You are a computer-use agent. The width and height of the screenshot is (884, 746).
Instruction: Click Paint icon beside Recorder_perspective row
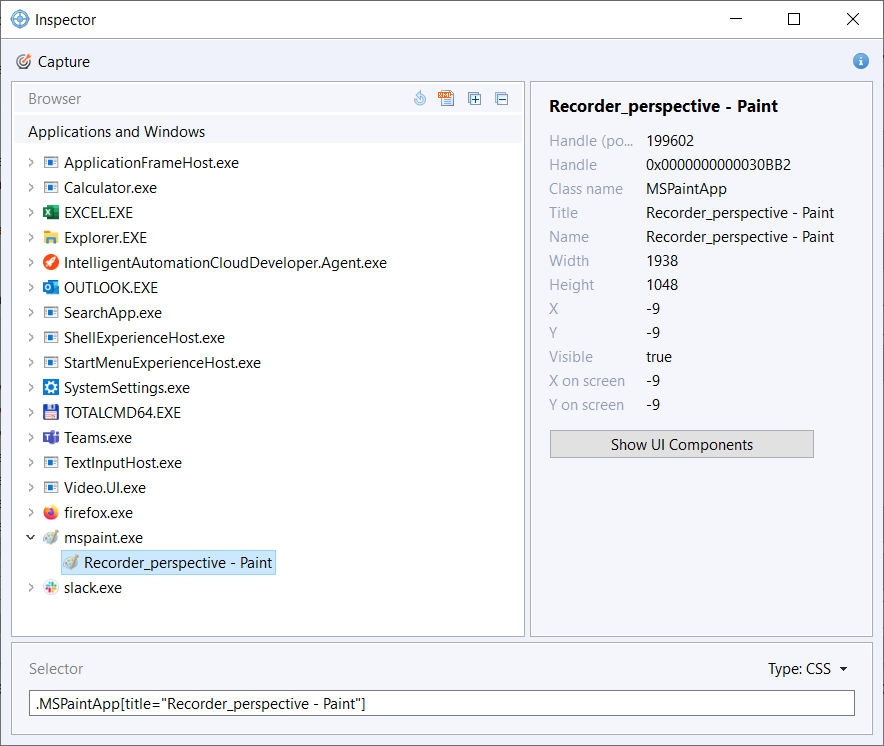click(x=71, y=562)
